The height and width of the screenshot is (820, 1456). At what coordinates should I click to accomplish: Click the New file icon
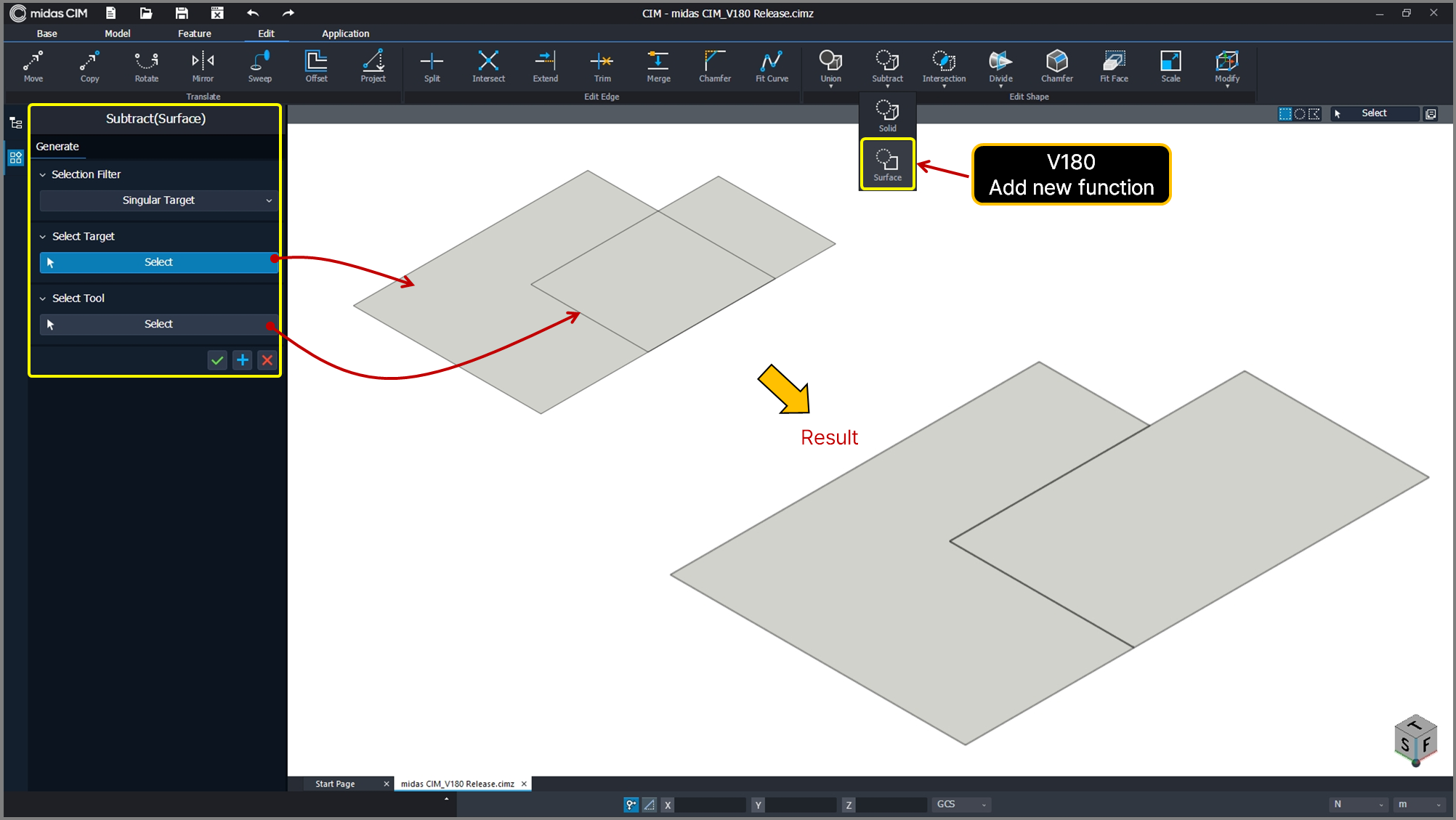coord(110,13)
